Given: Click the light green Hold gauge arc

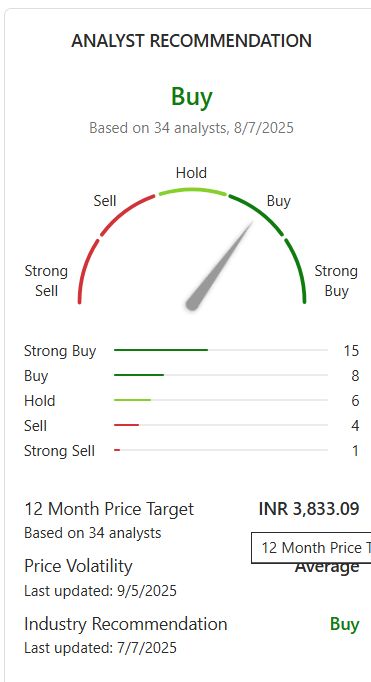Looking at the screenshot, I should 192,191.
